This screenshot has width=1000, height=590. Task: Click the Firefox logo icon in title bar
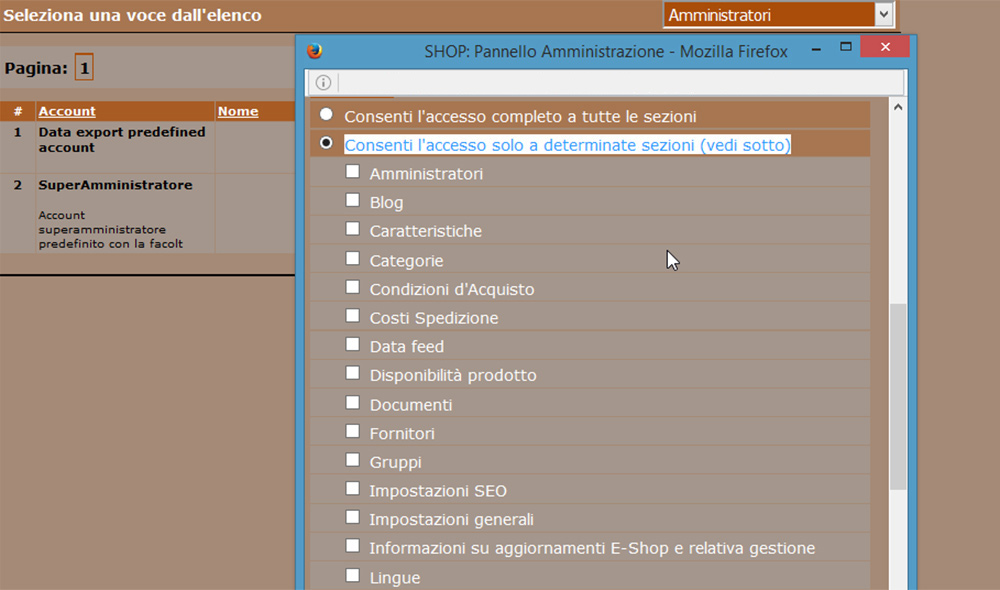[x=314, y=50]
